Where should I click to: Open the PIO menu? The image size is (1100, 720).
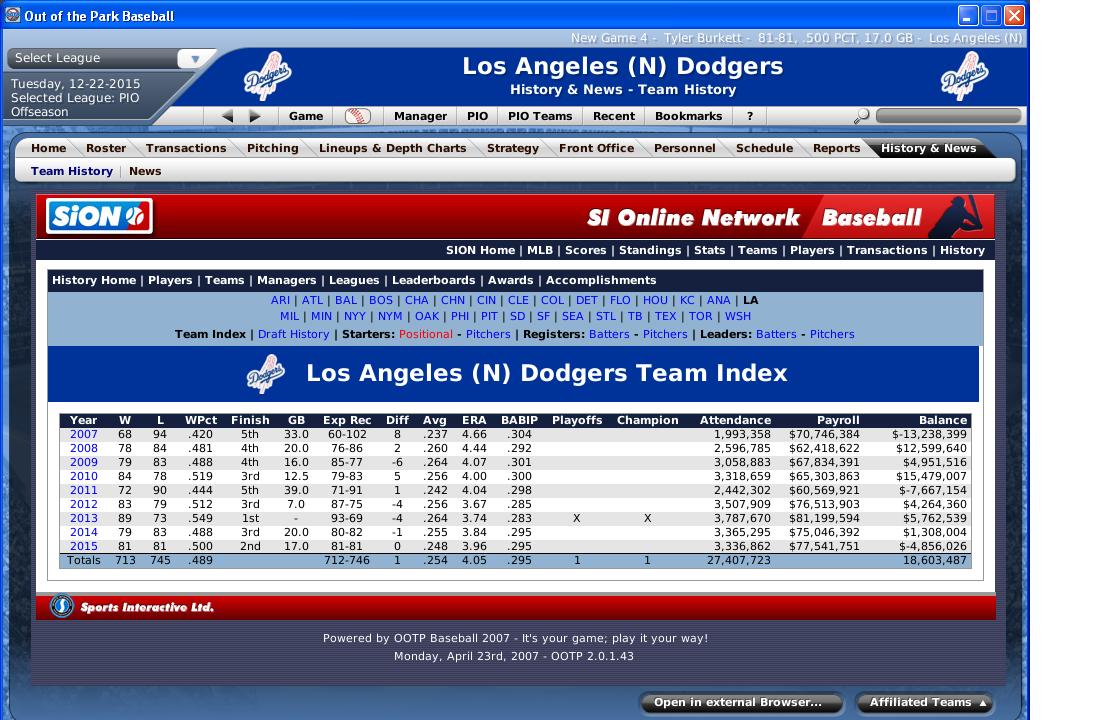click(x=478, y=116)
